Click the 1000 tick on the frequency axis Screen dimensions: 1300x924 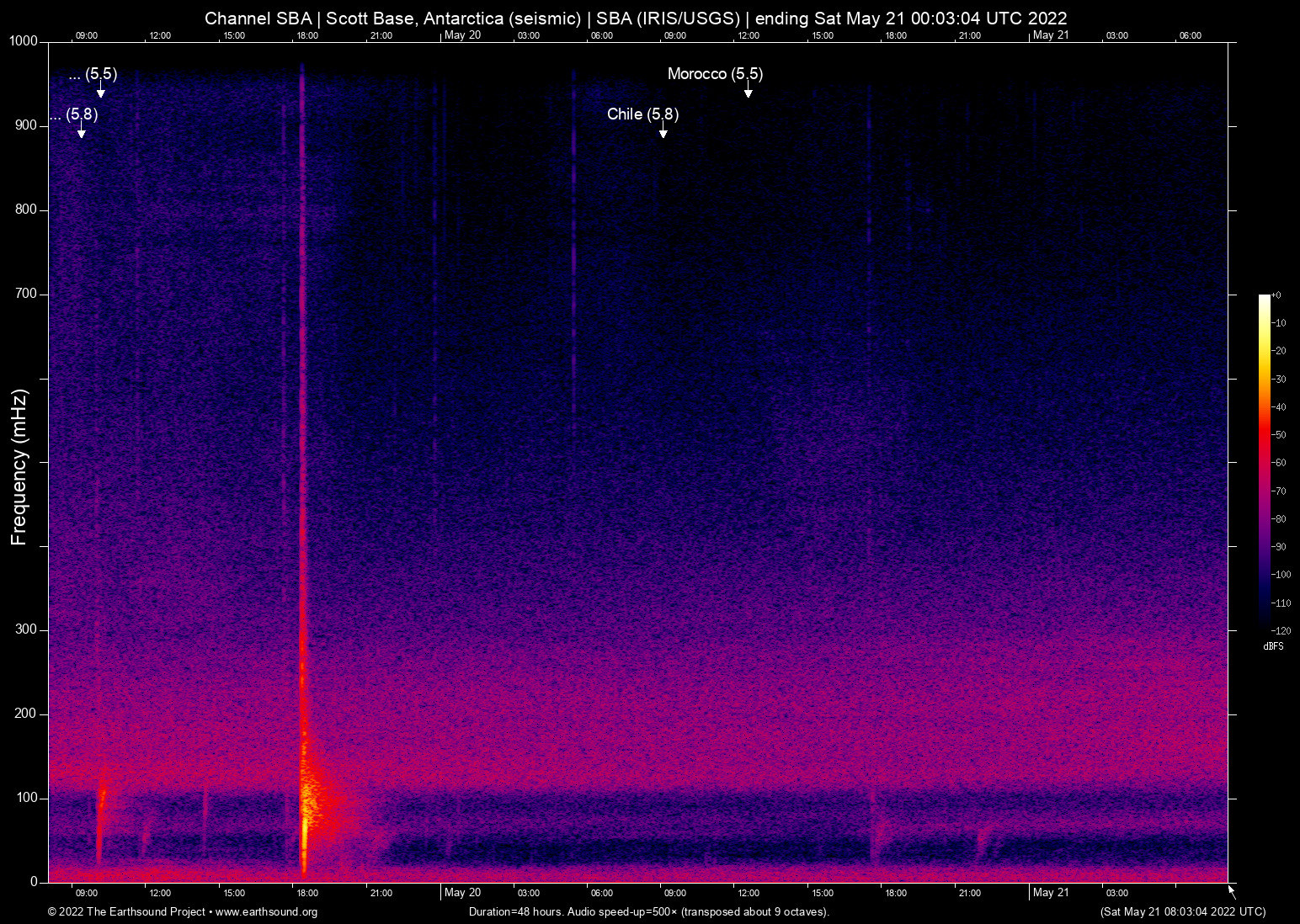click(24, 41)
